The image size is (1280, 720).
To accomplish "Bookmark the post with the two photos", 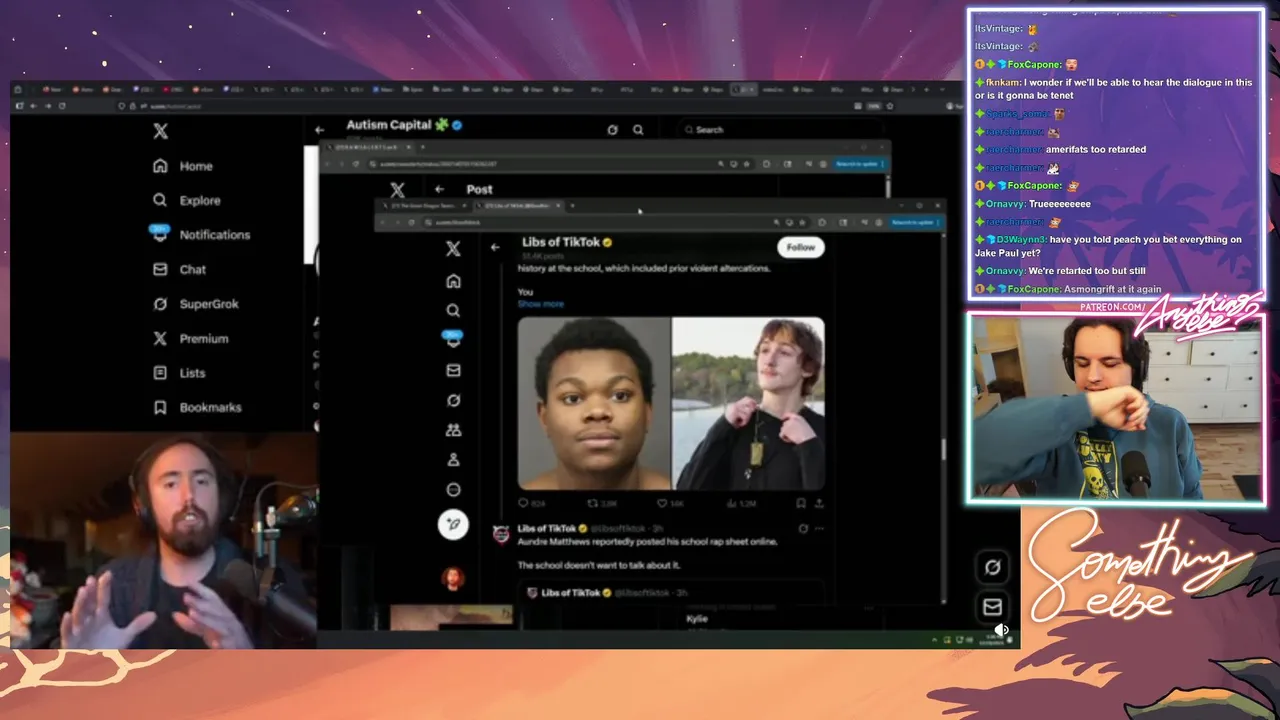I will pyautogui.click(x=801, y=503).
